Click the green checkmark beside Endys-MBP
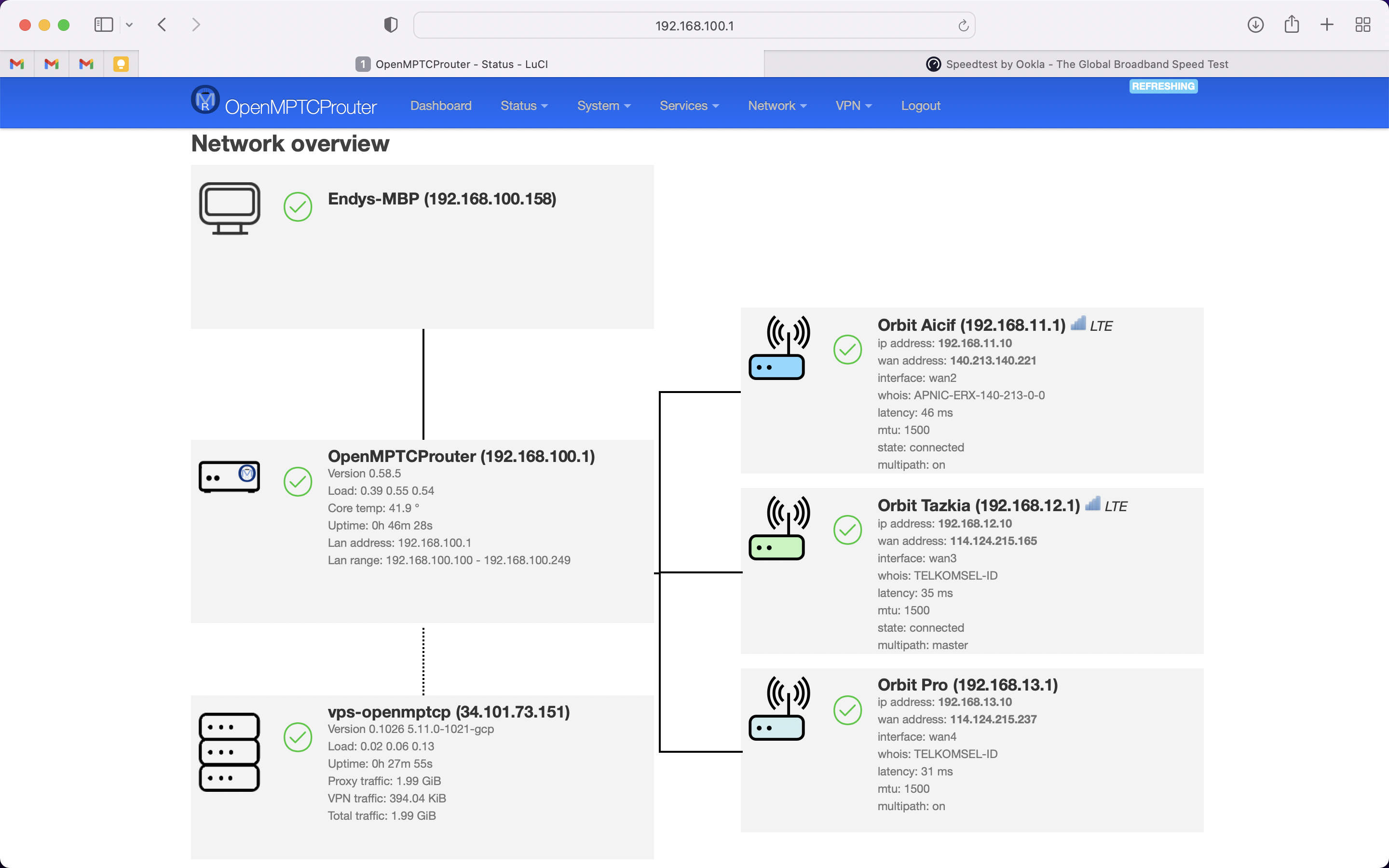1389x868 pixels. point(298,207)
